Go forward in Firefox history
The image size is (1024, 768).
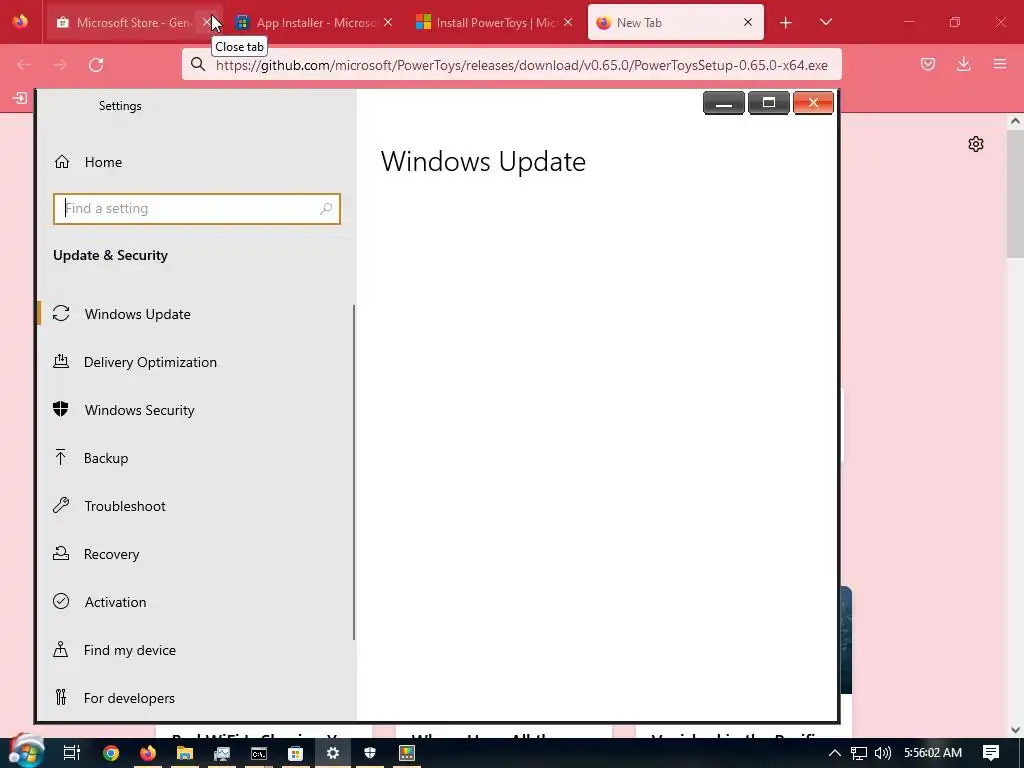[x=60, y=65]
